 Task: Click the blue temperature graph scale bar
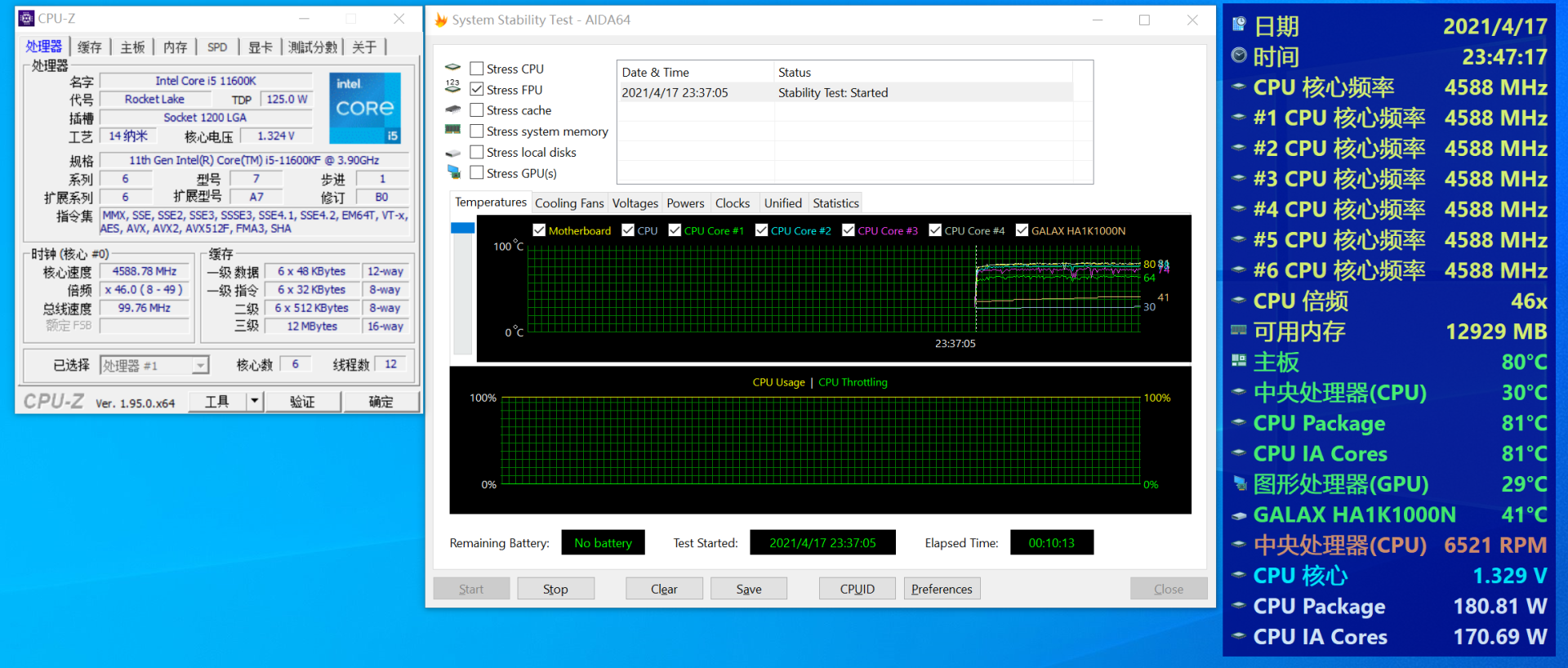tap(463, 228)
